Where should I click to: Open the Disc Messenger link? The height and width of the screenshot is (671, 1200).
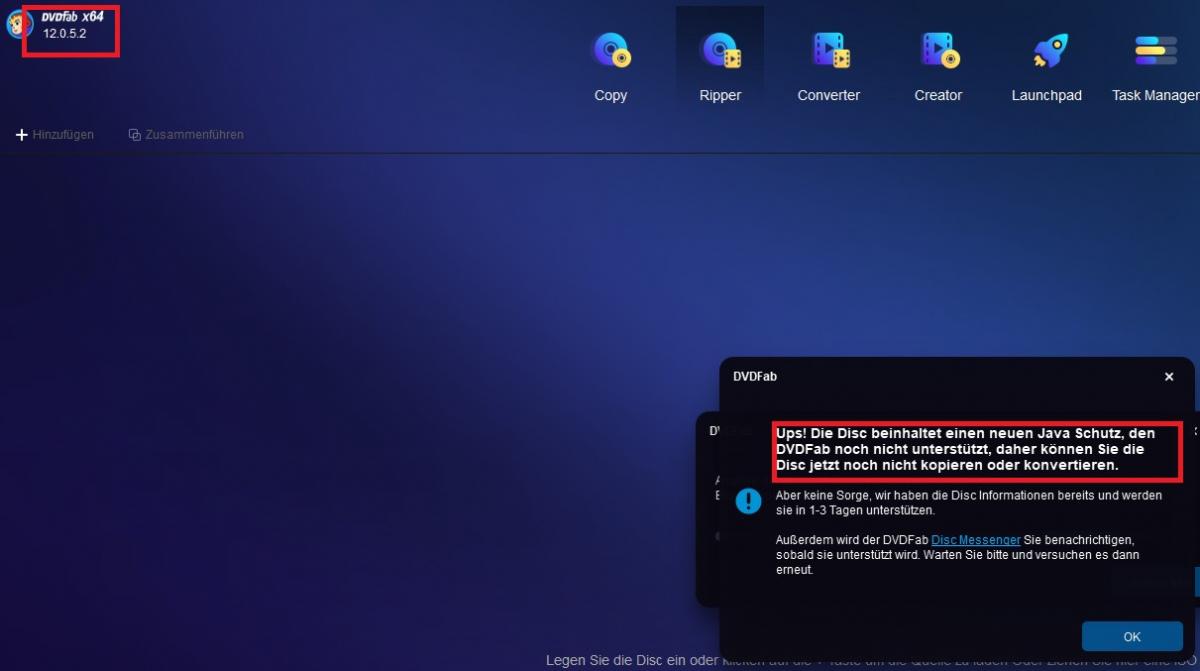coord(976,540)
